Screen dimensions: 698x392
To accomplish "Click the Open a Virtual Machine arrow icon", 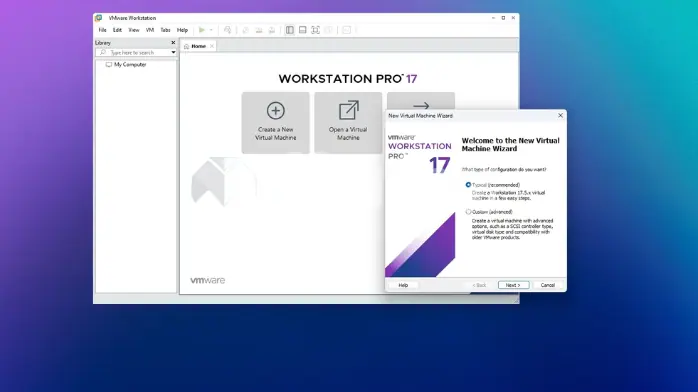I will point(349,110).
